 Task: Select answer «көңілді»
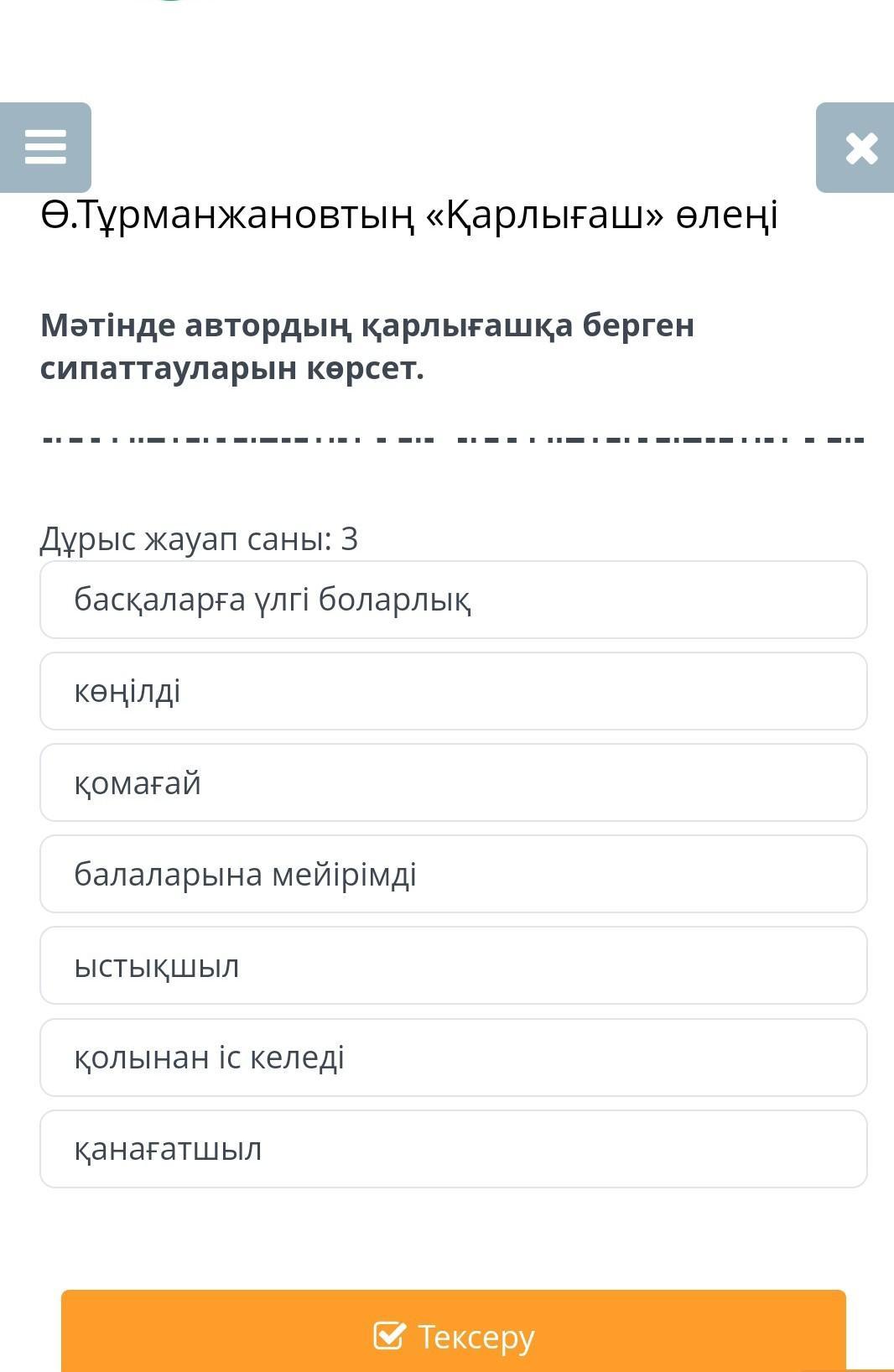[453, 691]
